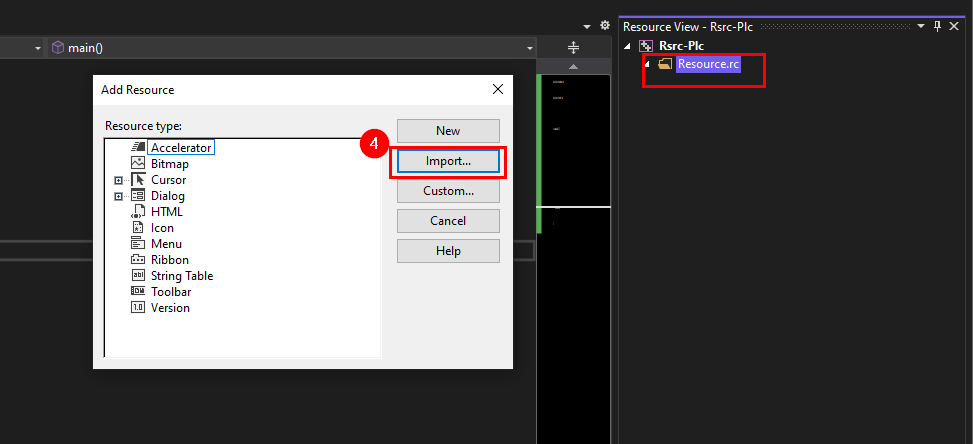Click the Import... button
This screenshot has width=973, height=444.
[448, 161]
